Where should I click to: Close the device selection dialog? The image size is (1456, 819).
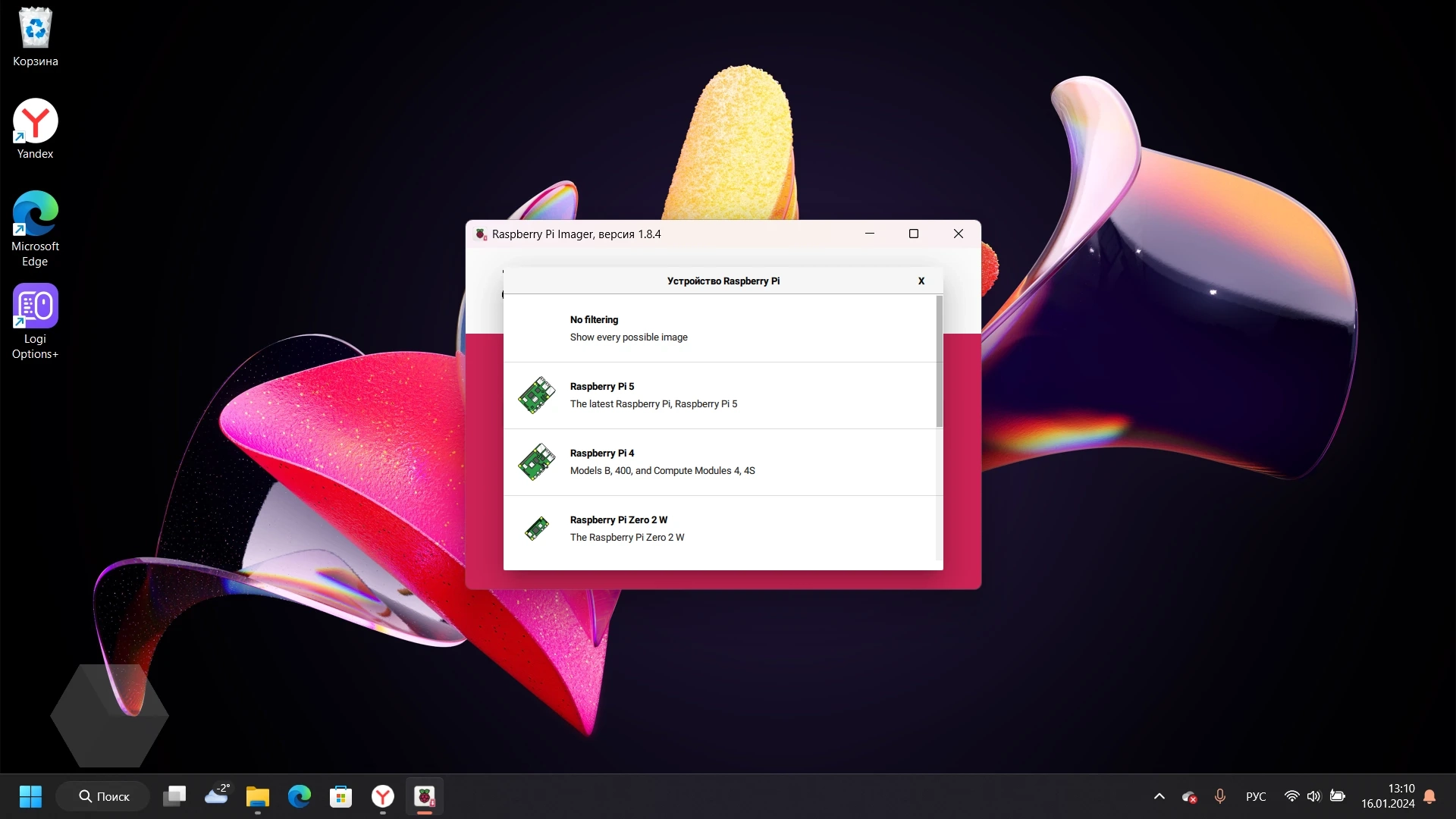(921, 281)
